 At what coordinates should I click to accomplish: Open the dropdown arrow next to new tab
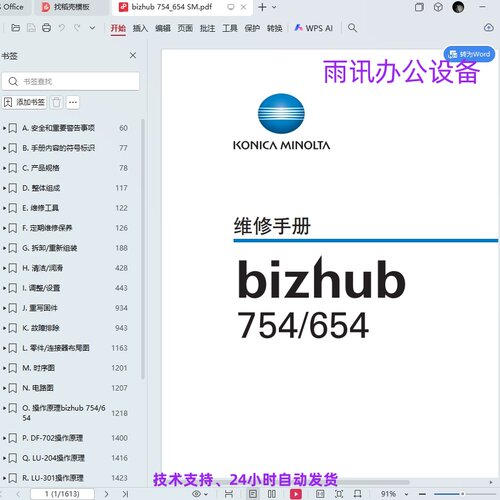click(274, 7)
